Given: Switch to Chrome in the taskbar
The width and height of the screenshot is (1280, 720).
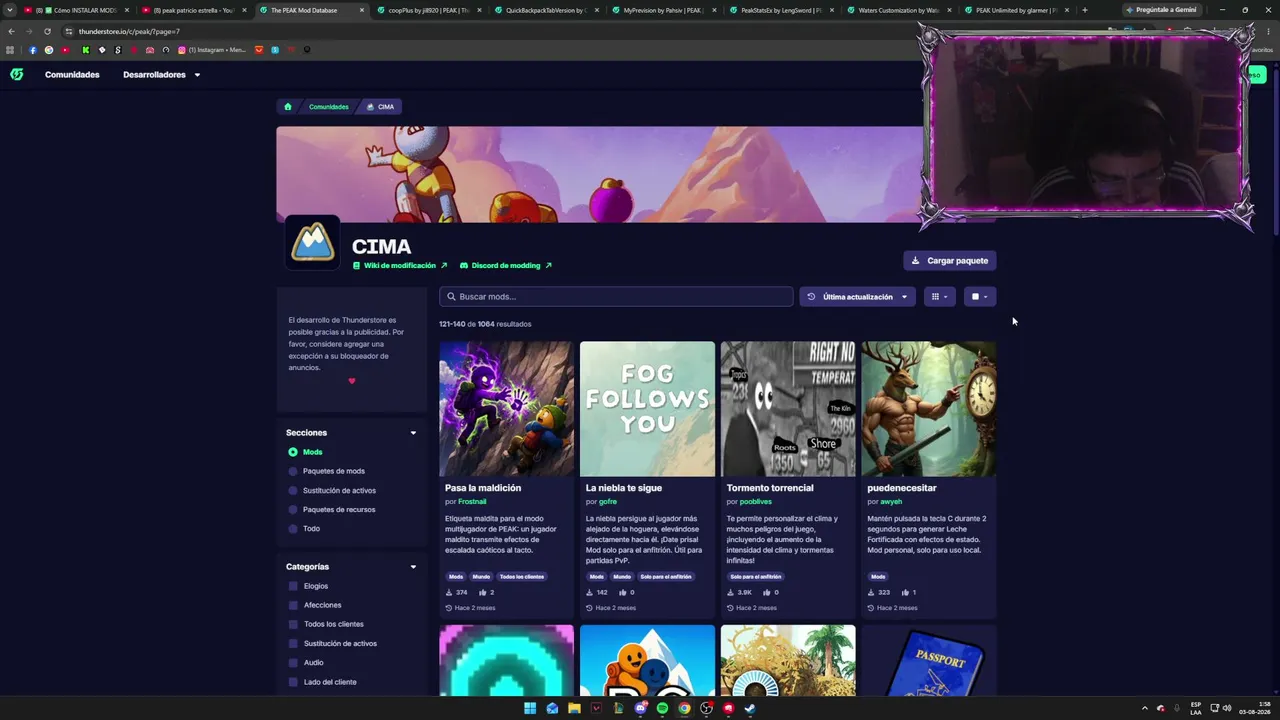Looking at the screenshot, I should pyautogui.click(x=684, y=708).
